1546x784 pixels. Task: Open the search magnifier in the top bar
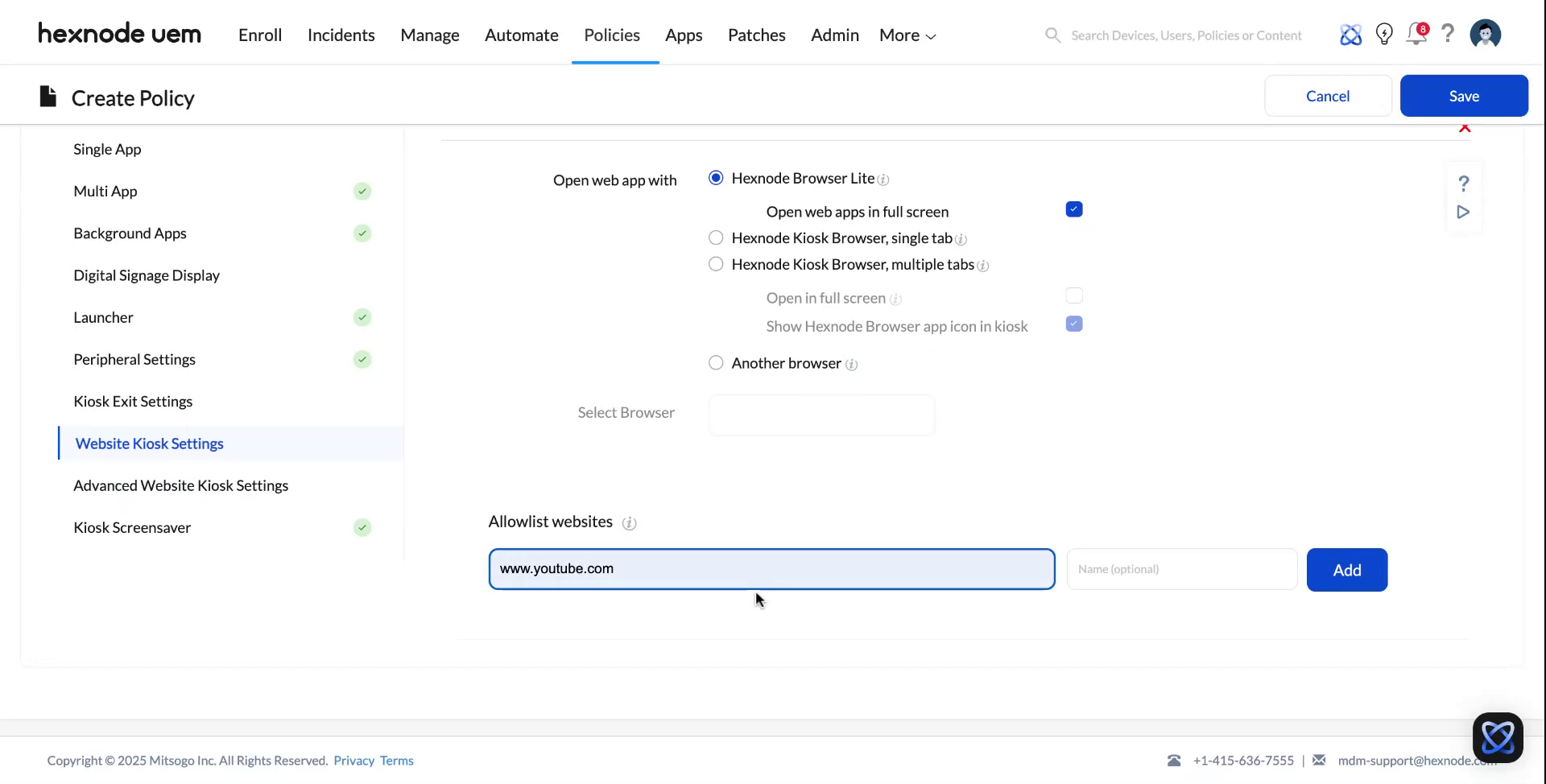click(1052, 35)
